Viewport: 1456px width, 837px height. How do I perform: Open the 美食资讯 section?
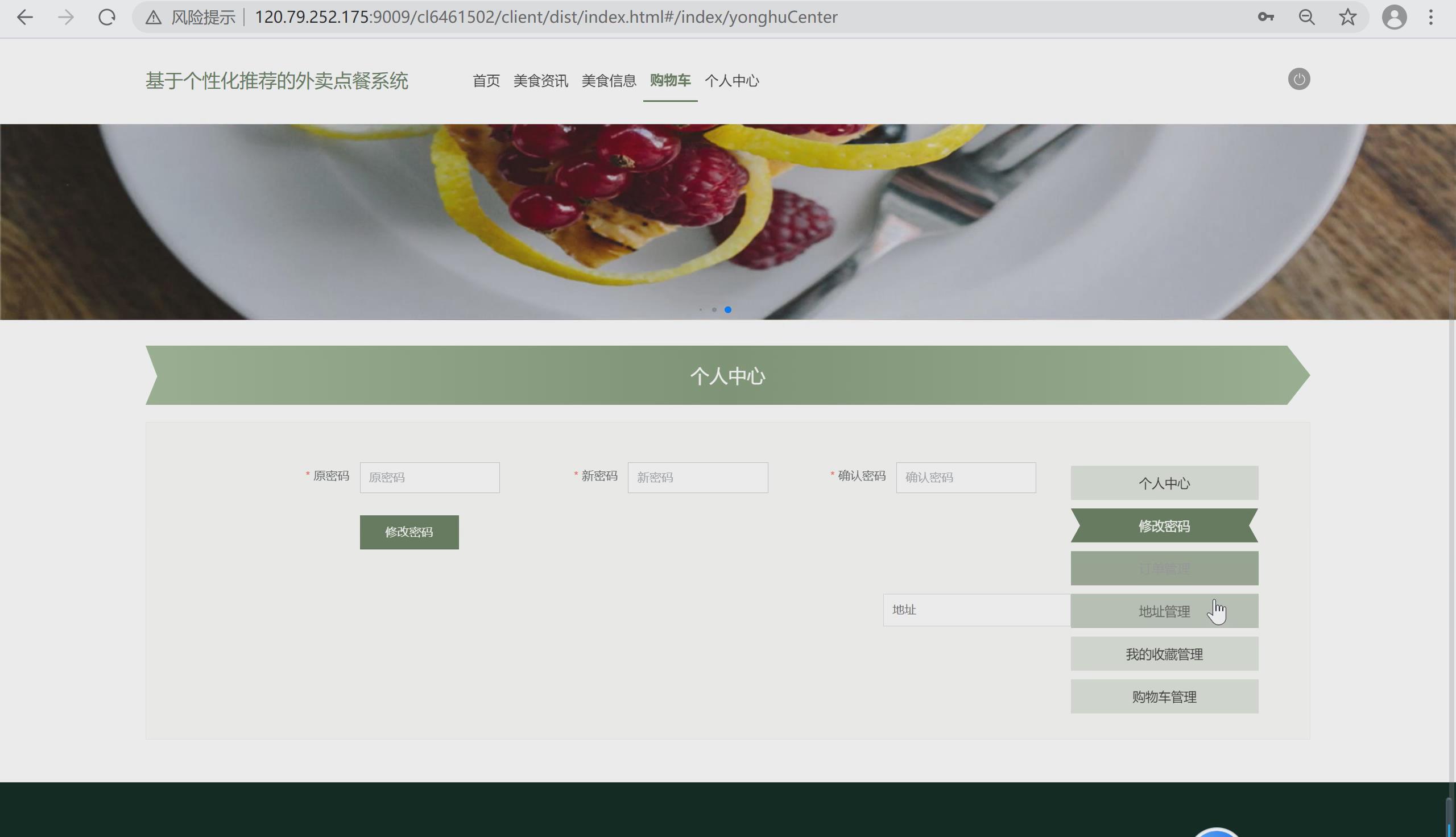540,81
